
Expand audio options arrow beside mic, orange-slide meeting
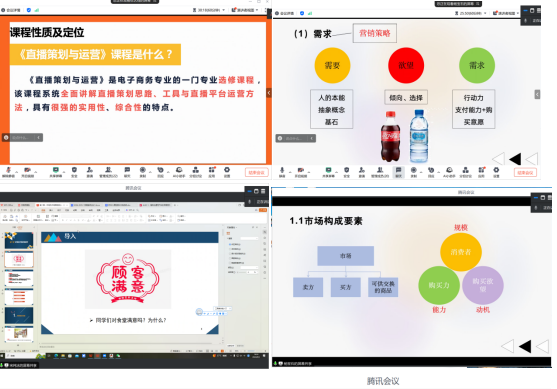click(x=17, y=172)
